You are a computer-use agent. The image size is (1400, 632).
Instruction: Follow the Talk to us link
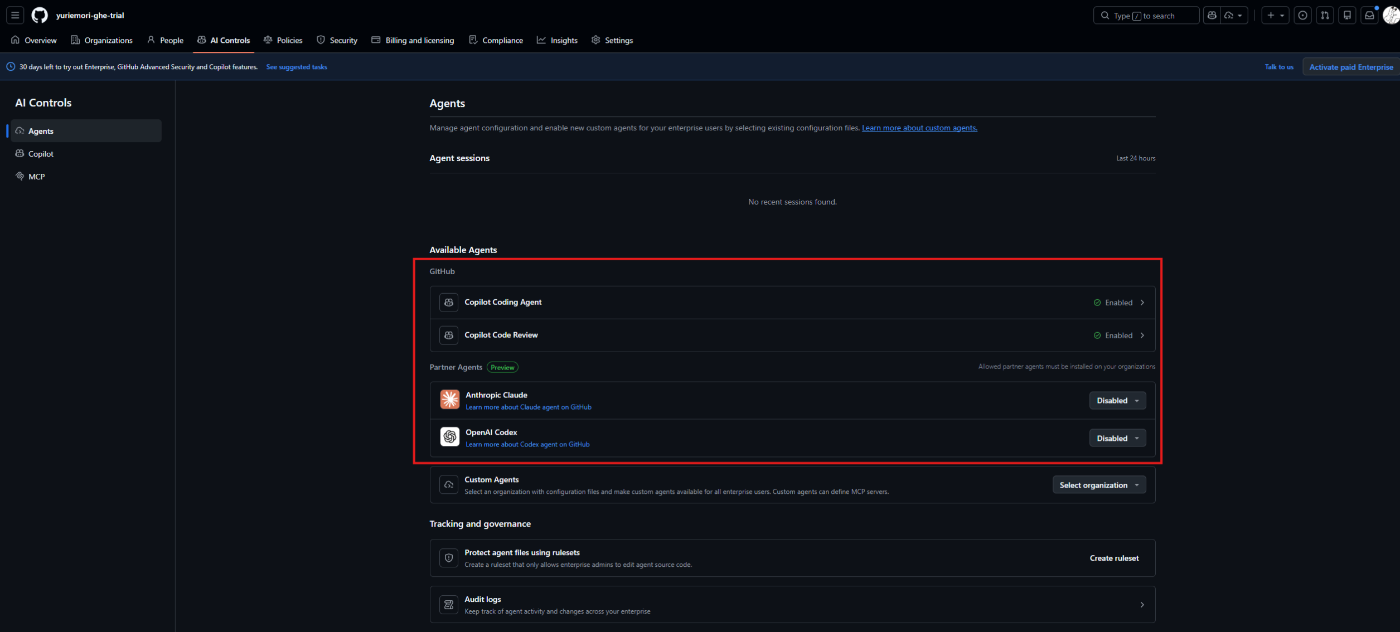(x=1279, y=67)
